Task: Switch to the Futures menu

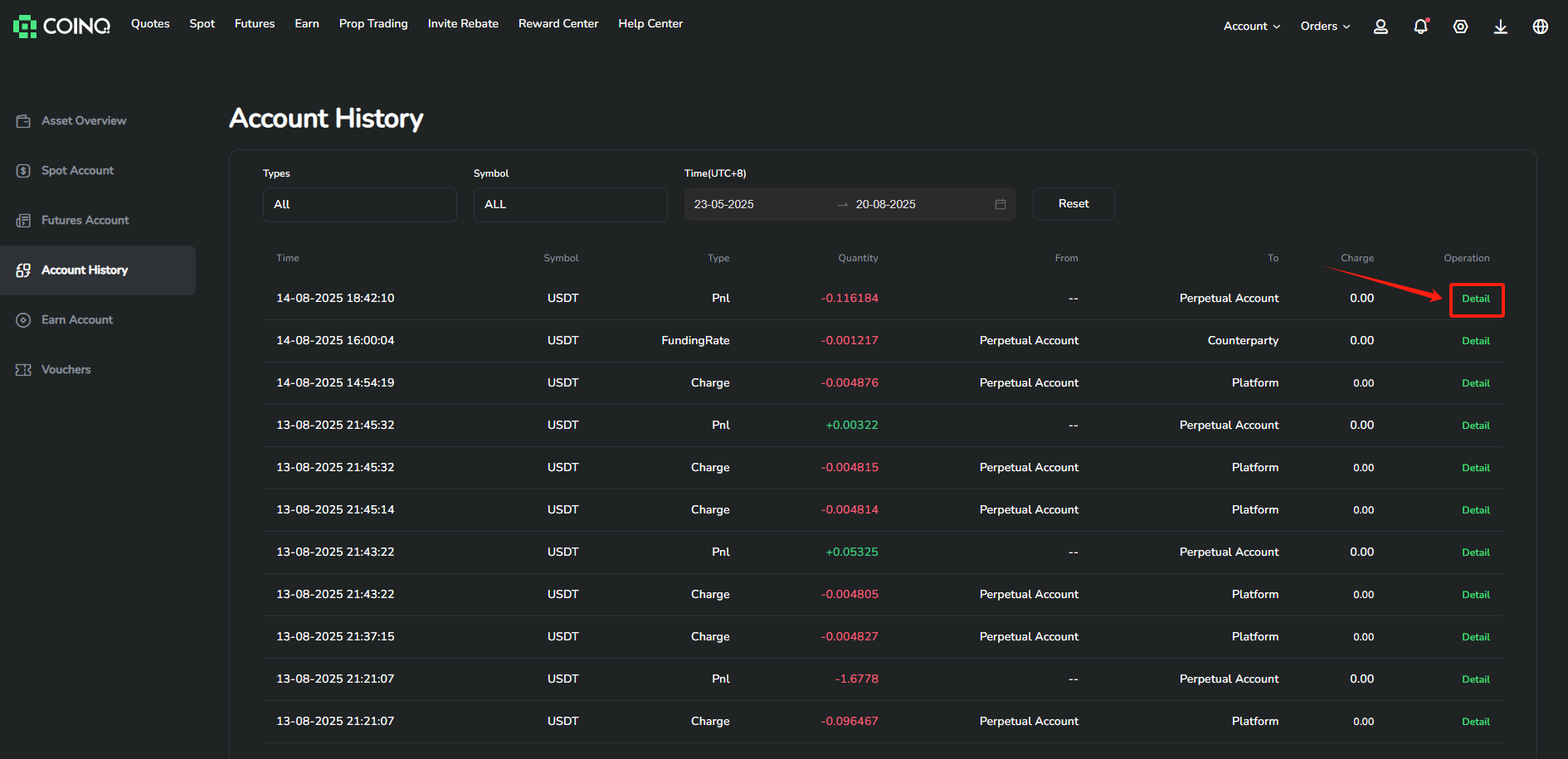Action: 254,23
